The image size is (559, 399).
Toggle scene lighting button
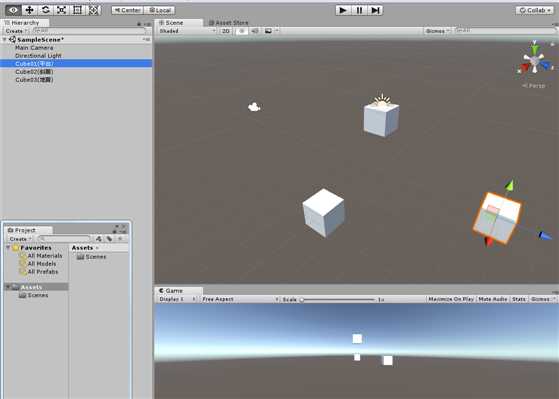tap(242, 31)
